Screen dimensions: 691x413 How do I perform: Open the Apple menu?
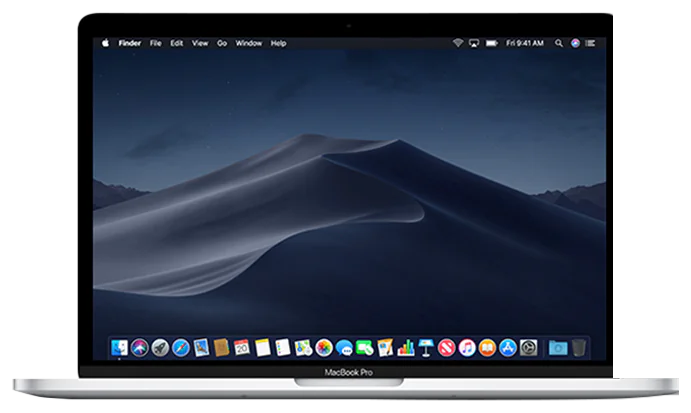(105, 43)
